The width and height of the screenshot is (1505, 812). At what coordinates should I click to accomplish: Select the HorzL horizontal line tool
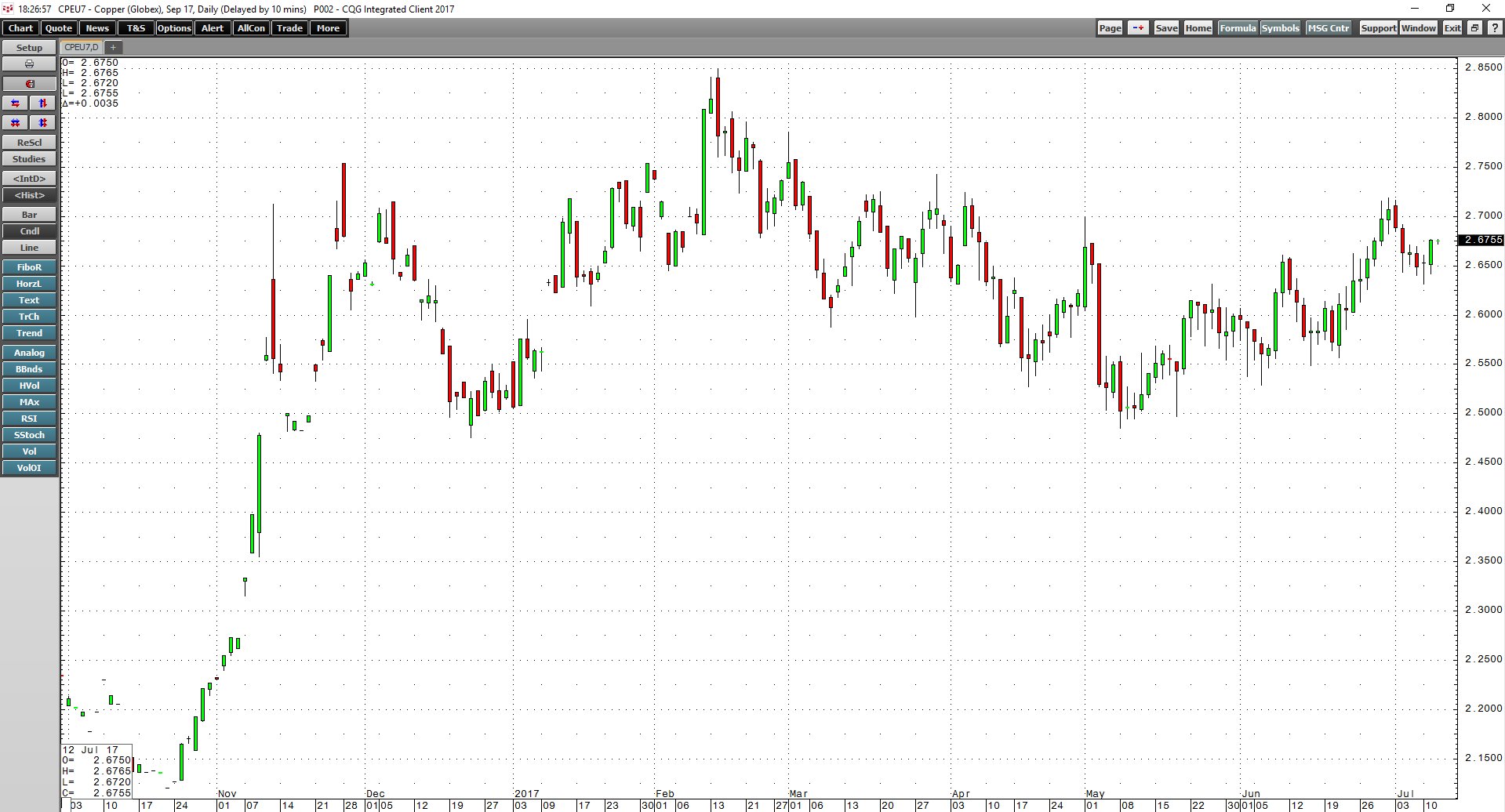coord(29,284)
